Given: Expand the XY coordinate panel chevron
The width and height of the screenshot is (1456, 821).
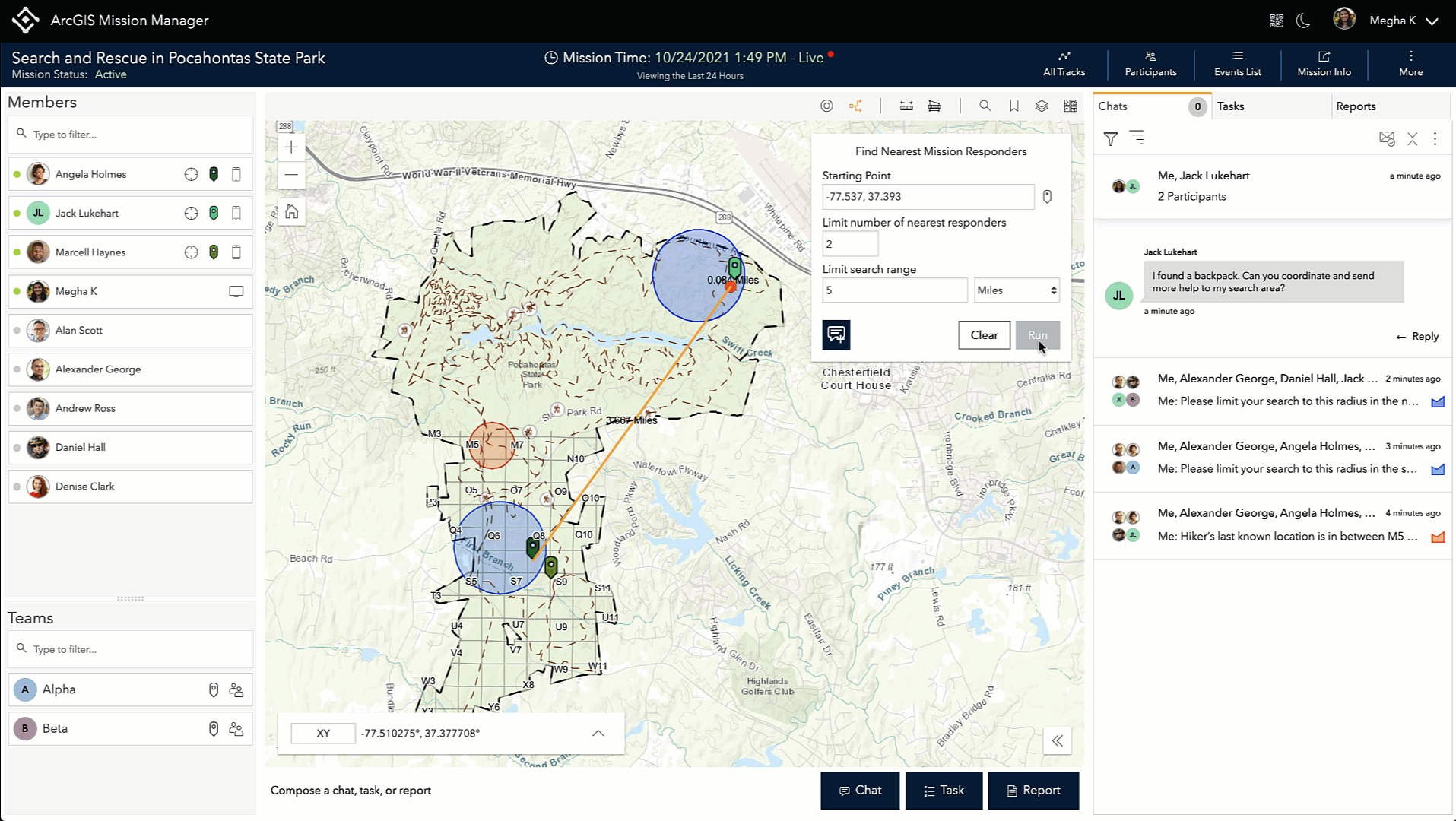Looking at the screenshot, I should [x=598, y=734].
